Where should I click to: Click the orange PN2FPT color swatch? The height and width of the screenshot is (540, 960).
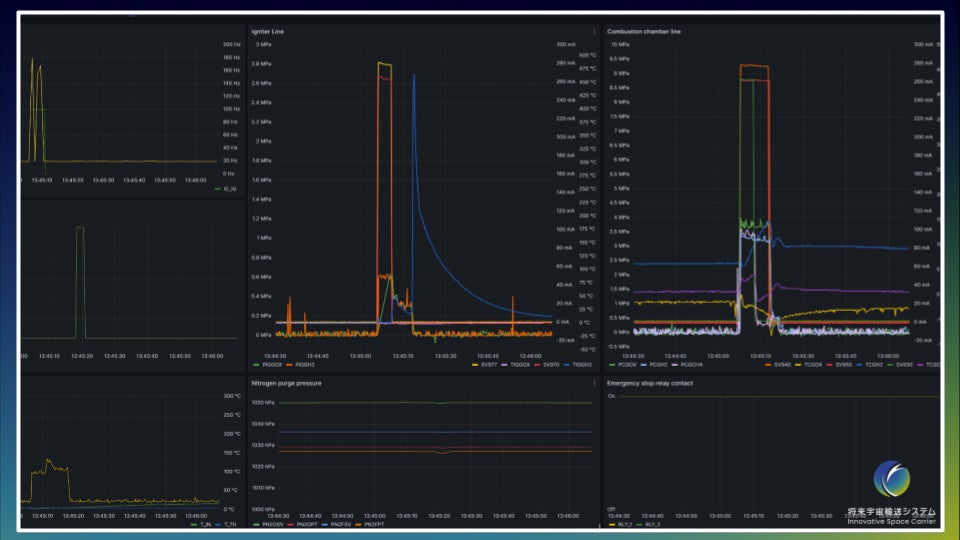pos(358,525)
